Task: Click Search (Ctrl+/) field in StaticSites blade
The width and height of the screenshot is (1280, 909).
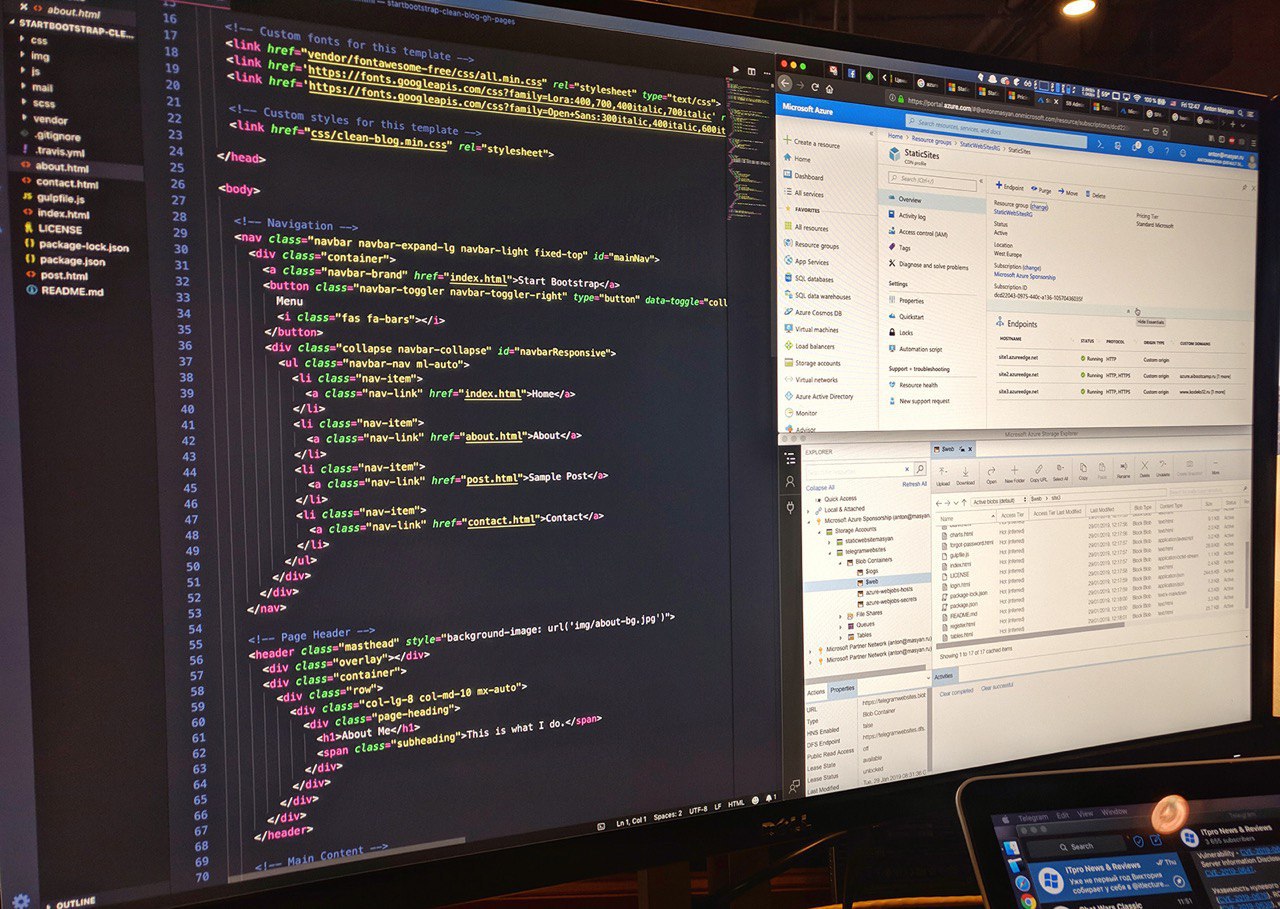Action: (932, 180)
